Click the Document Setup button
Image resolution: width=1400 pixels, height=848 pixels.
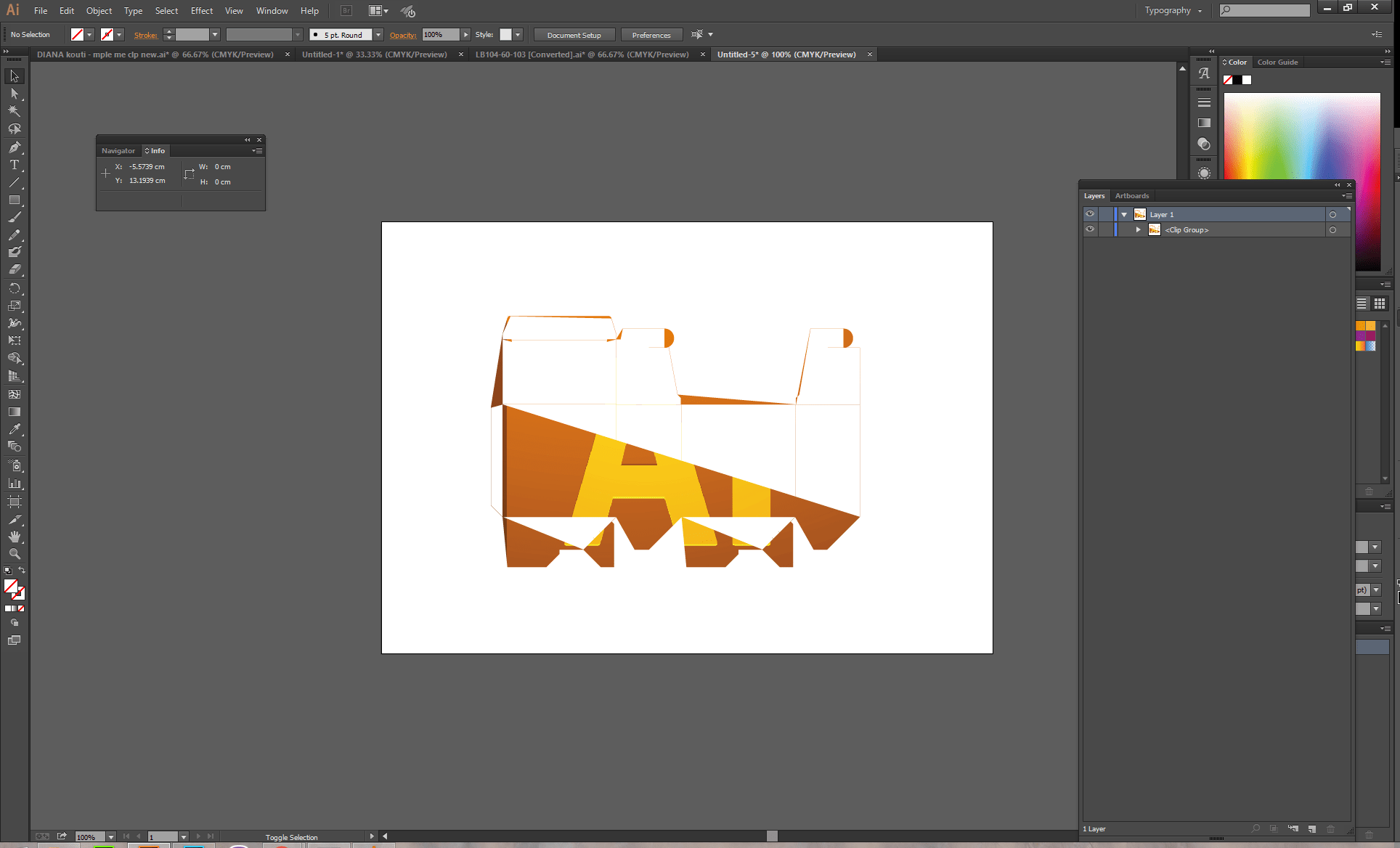pos(574,35)
